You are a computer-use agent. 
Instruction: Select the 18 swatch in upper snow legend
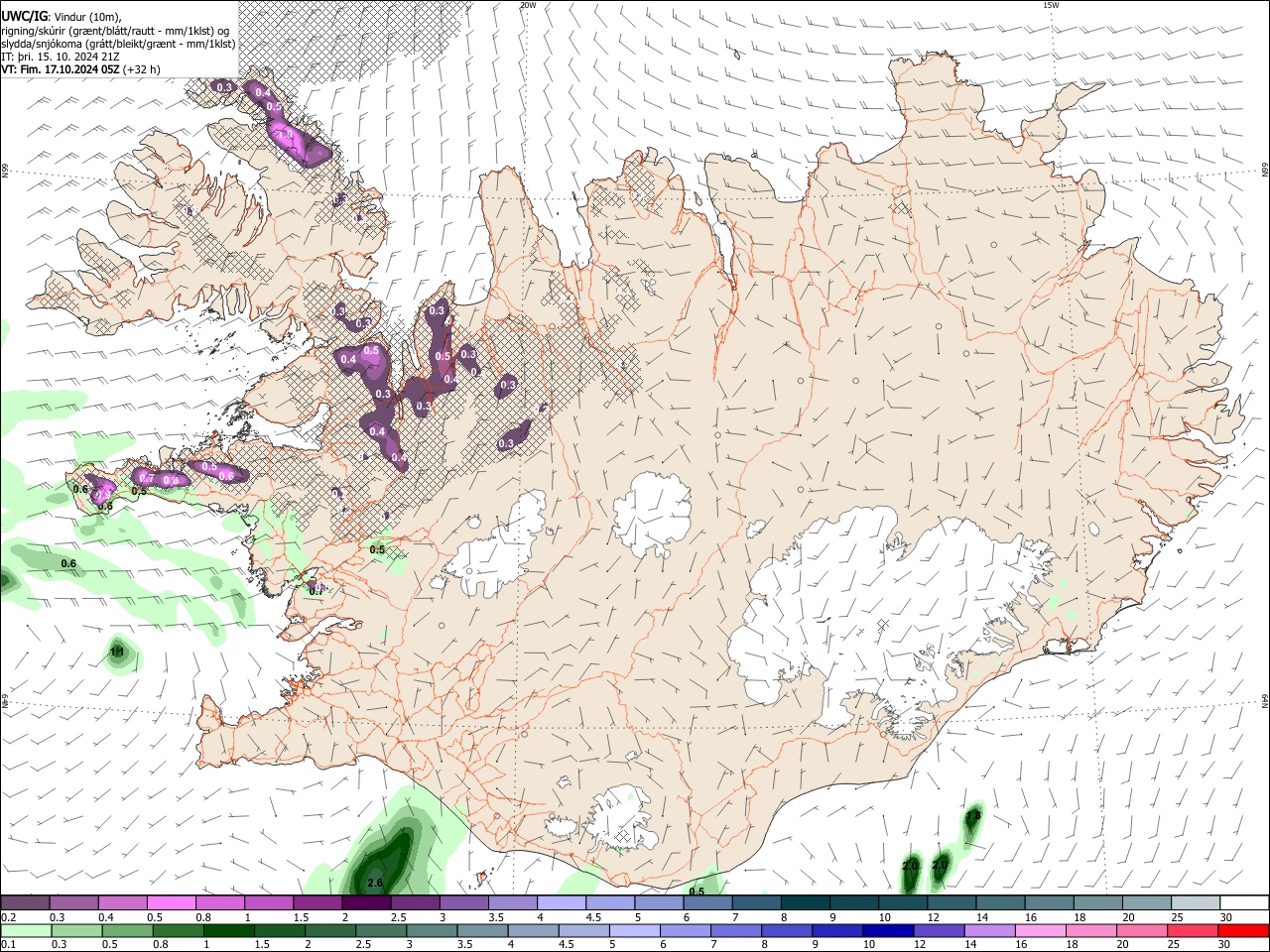coord(1099,902)
